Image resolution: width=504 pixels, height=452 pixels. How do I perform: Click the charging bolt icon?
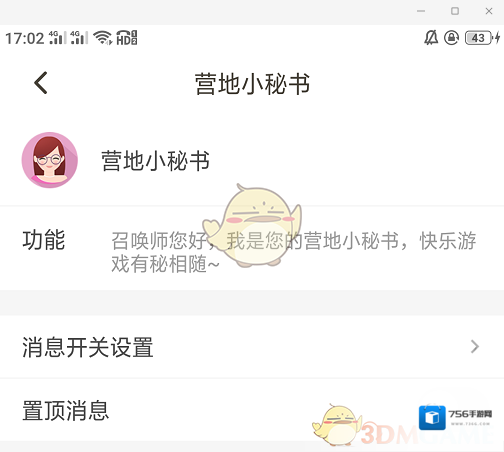(498, 38)
